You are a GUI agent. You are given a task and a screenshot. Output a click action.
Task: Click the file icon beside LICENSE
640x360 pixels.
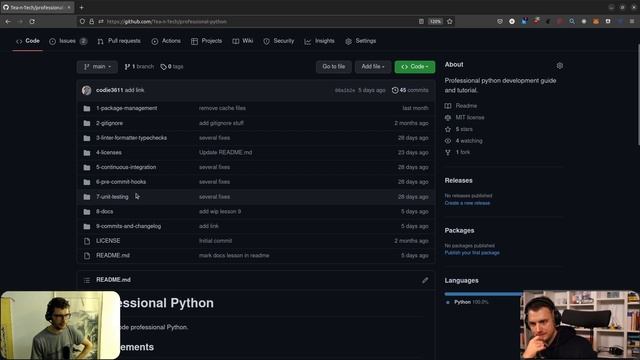click(x=87, y=241)
